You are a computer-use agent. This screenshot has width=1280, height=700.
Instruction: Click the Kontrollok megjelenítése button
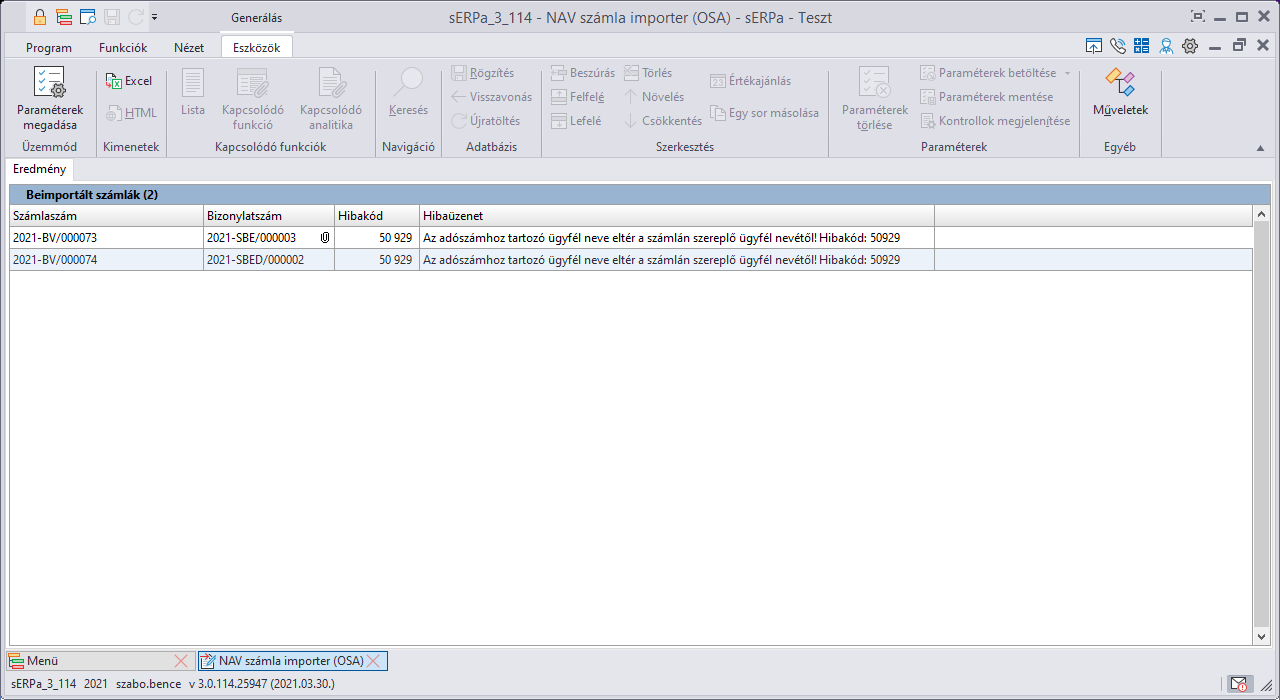pyautogui.click(x=995, y=121)
